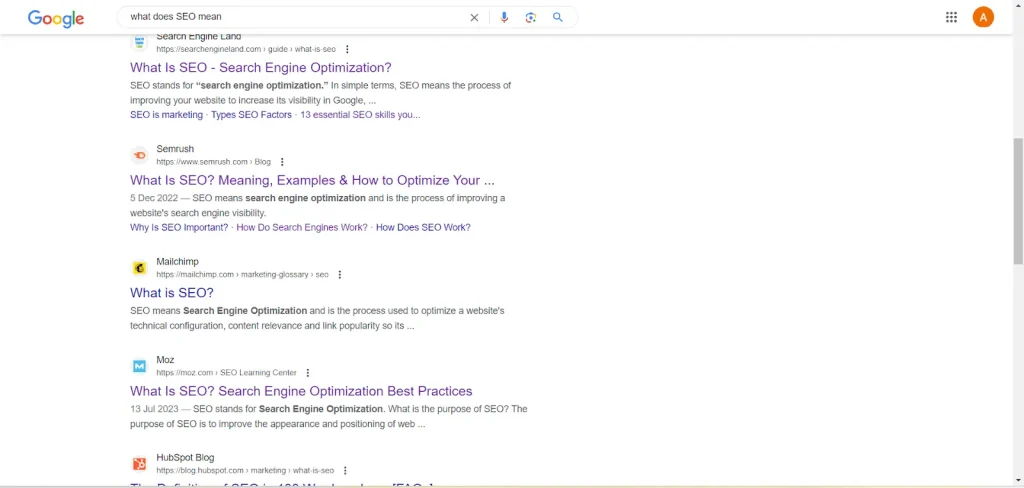Image resolution: width=1024 pixels, height=488 pixels.
Task: Open the Google apps grid
Action: pos(952,18)
